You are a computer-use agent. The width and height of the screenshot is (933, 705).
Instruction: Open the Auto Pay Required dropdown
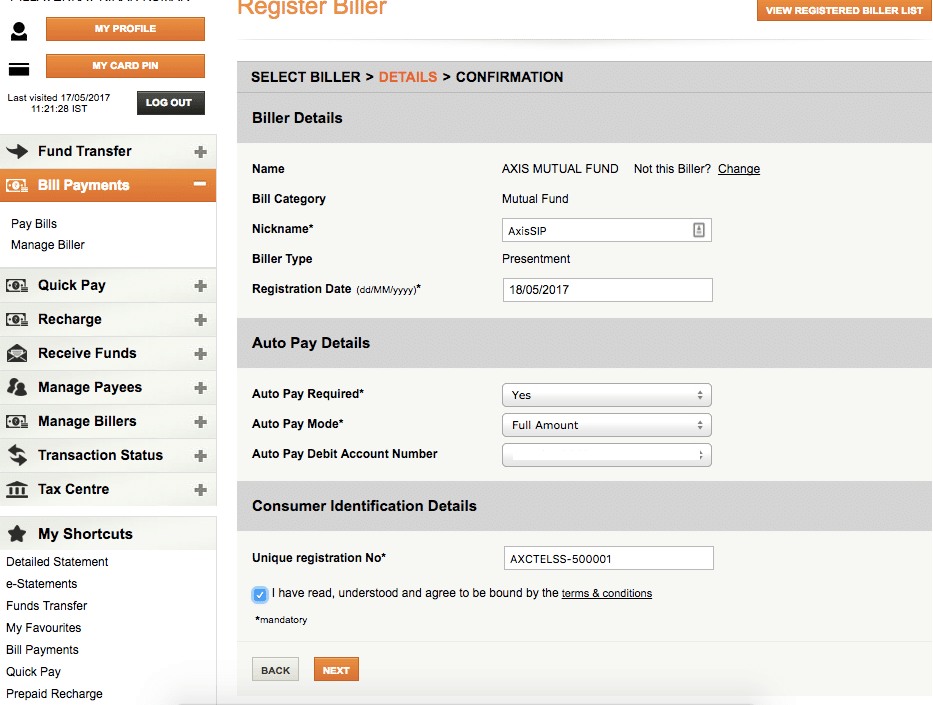pyautogui.click(x=606, y=395)
